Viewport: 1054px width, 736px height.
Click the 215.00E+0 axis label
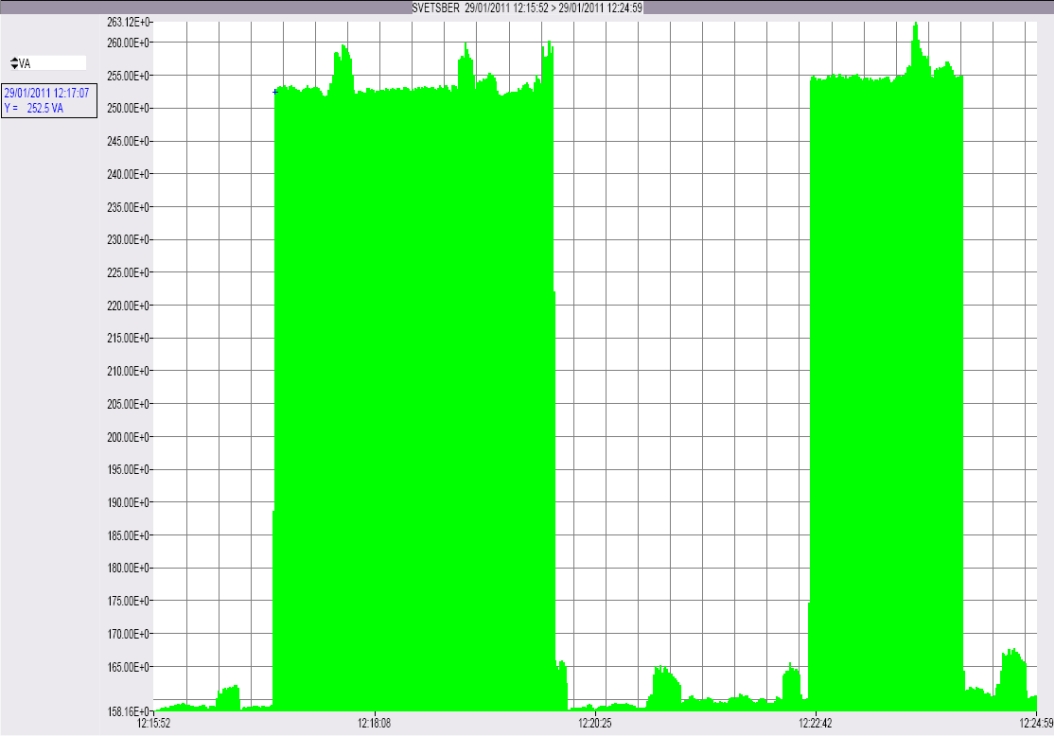(x=128, y=338)
